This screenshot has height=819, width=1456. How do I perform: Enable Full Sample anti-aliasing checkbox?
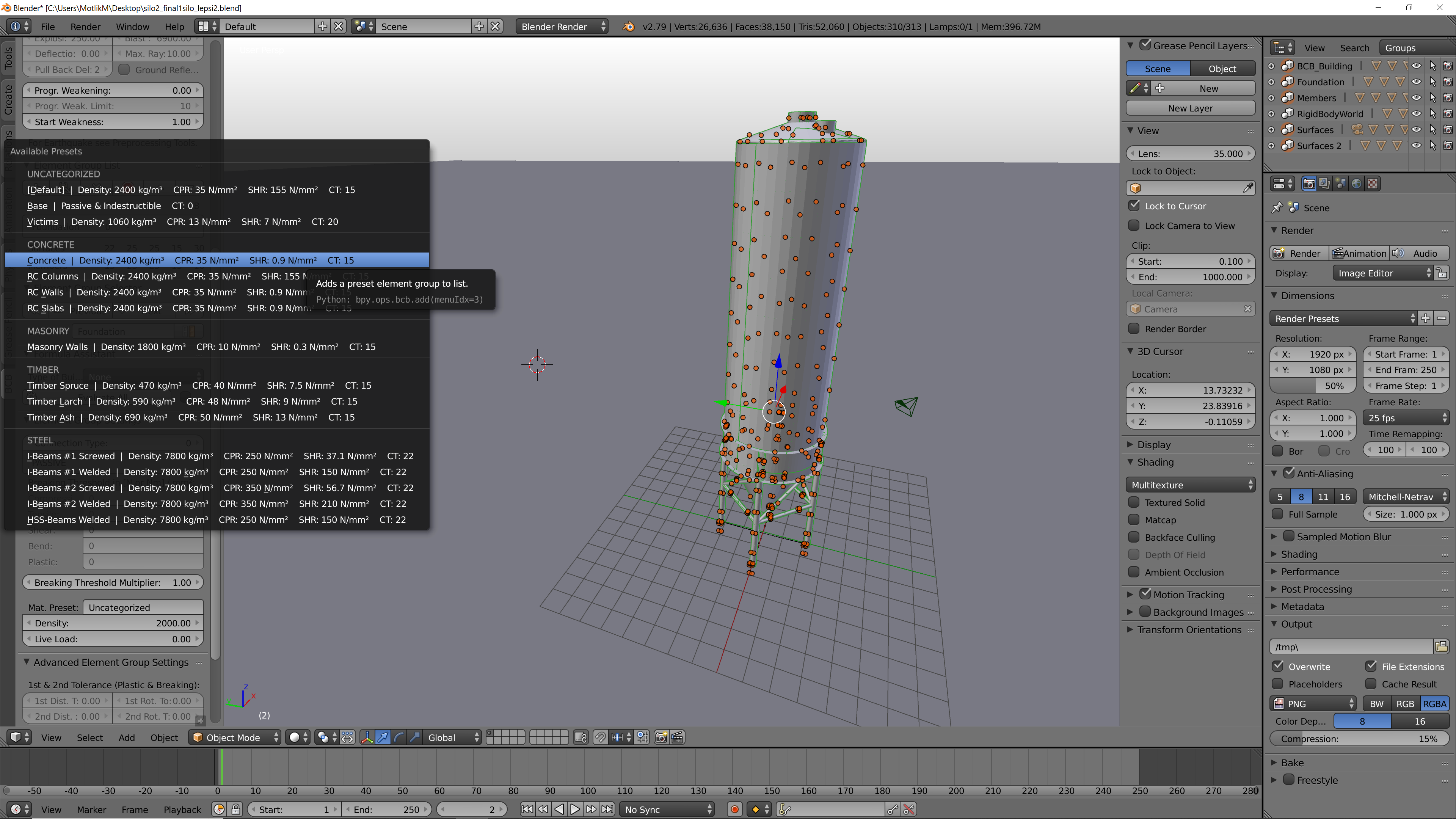pyautogui.click(x=1278, y=514)
